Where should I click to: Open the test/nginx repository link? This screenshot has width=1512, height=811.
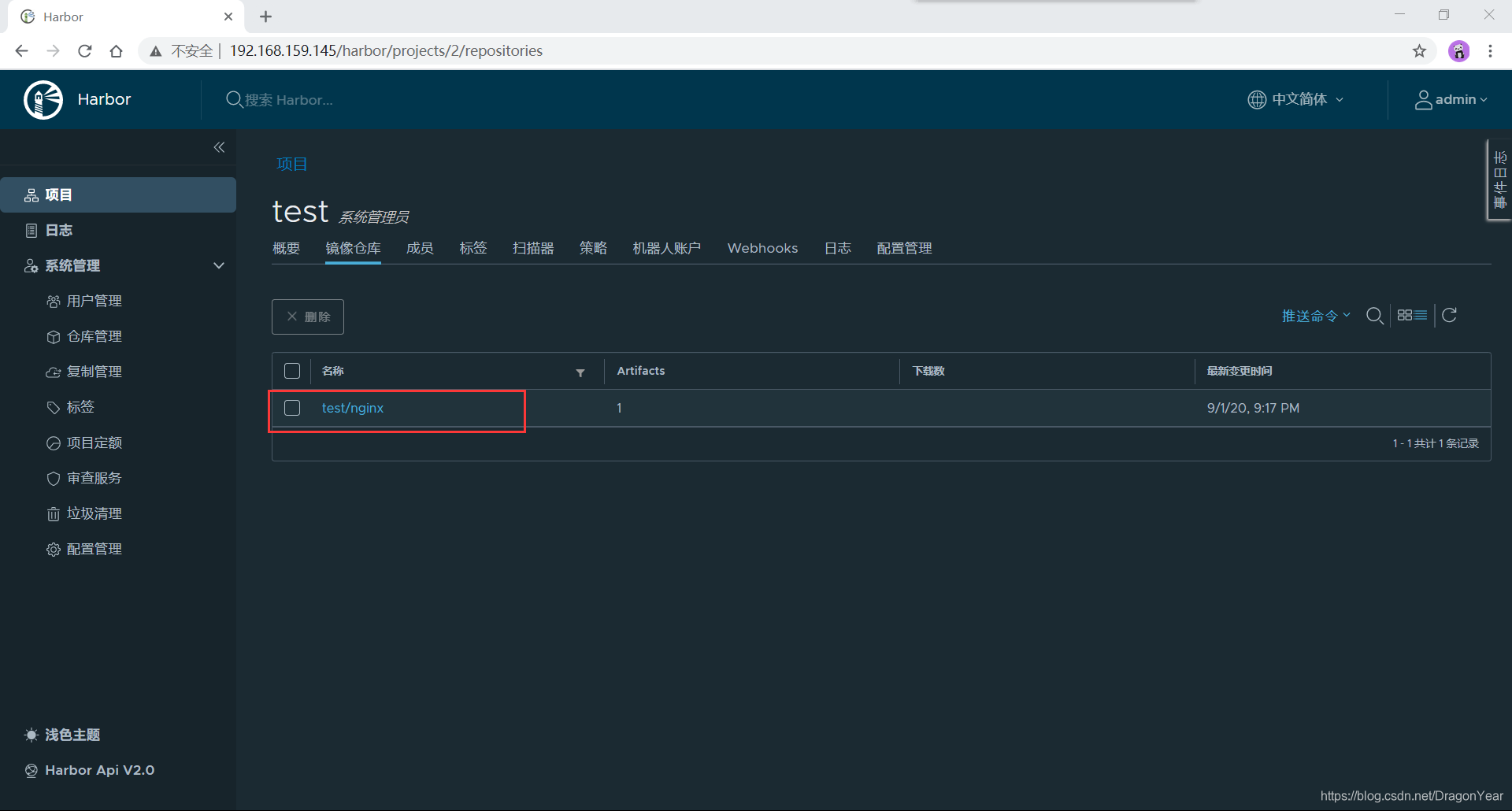point(353,408)
